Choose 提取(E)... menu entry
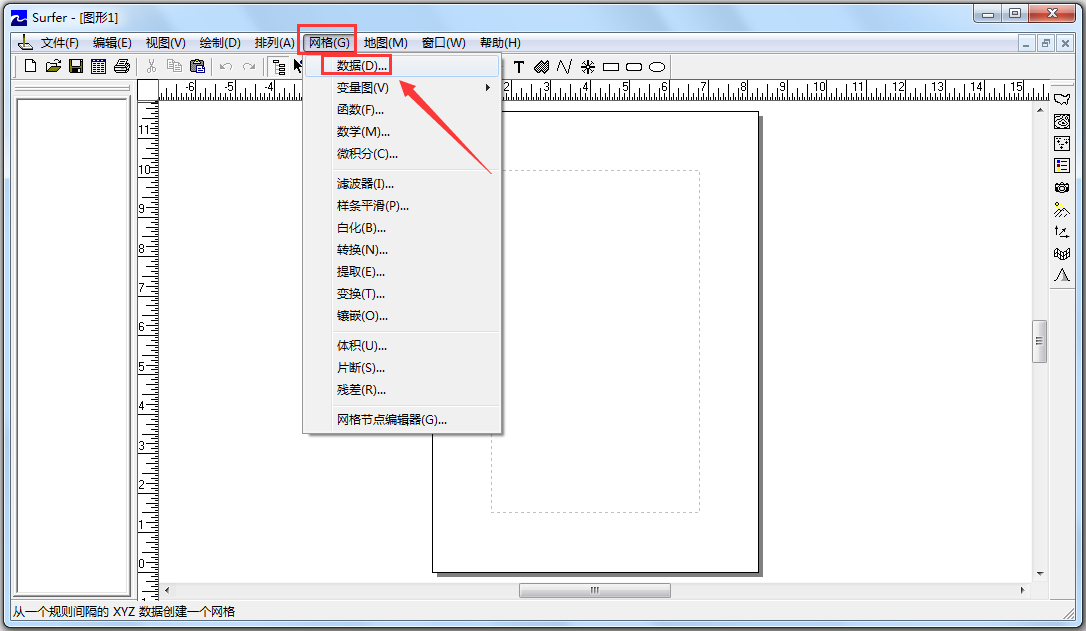Screen dimensions: 1086x631 click(402, 272)
